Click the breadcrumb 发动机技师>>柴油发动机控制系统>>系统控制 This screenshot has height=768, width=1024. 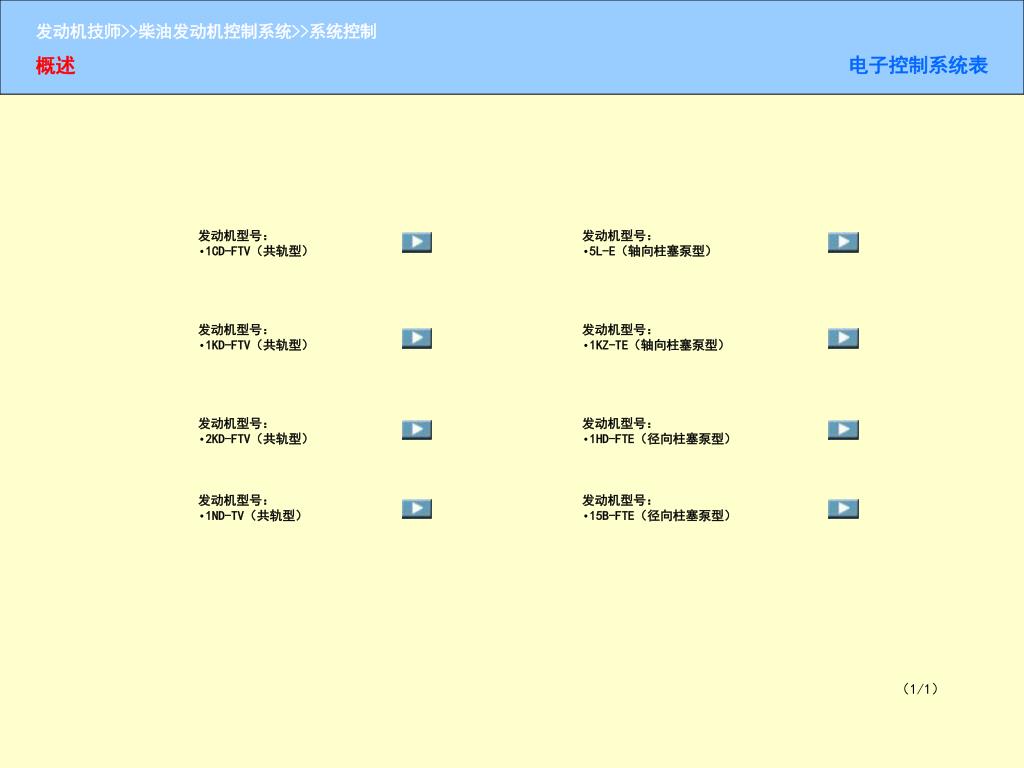(x=206, y=31)
